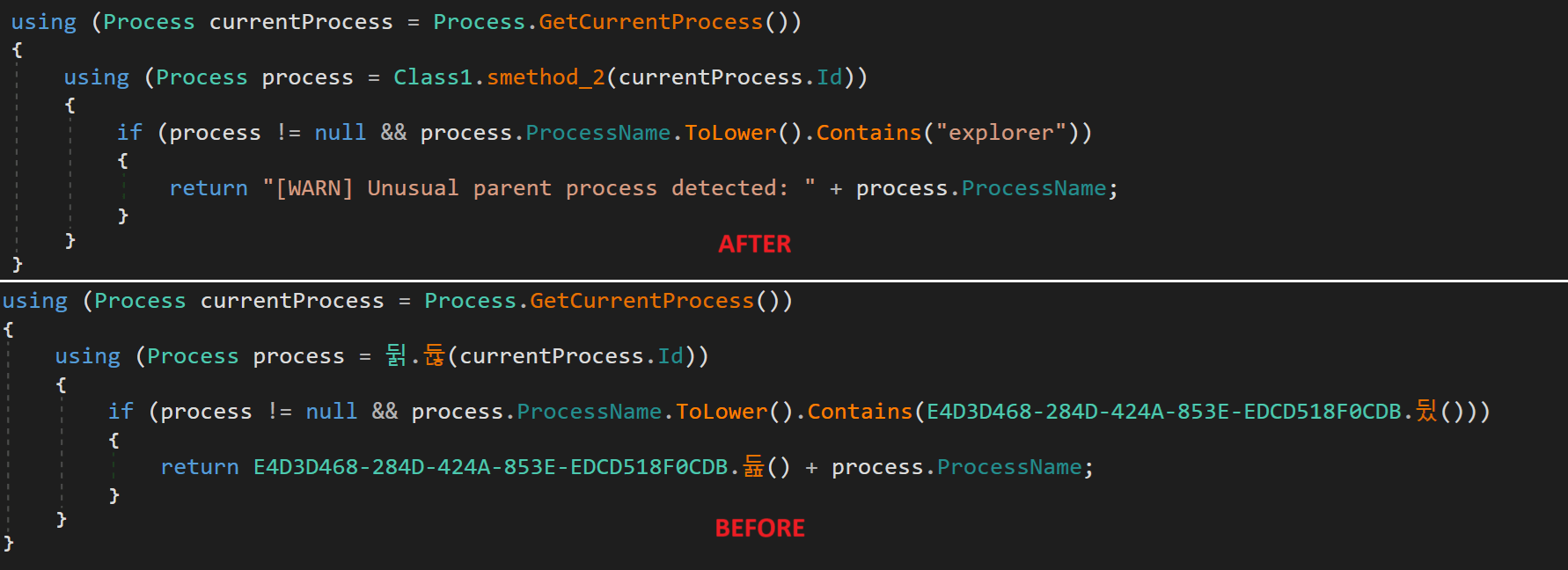Click the null keyword in the AFTER code

click(x=340, y=133)
